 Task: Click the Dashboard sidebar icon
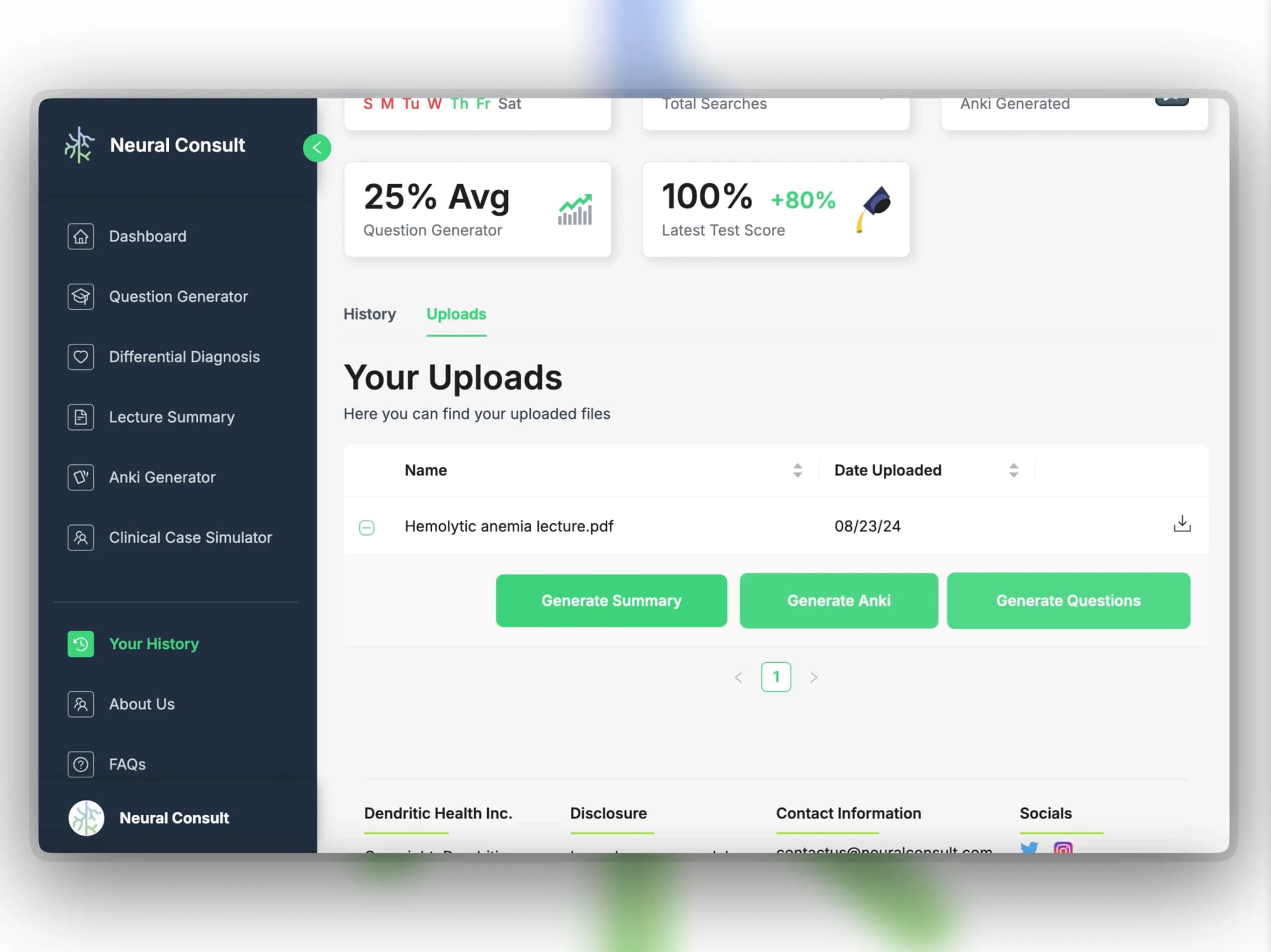pos(80,236)
